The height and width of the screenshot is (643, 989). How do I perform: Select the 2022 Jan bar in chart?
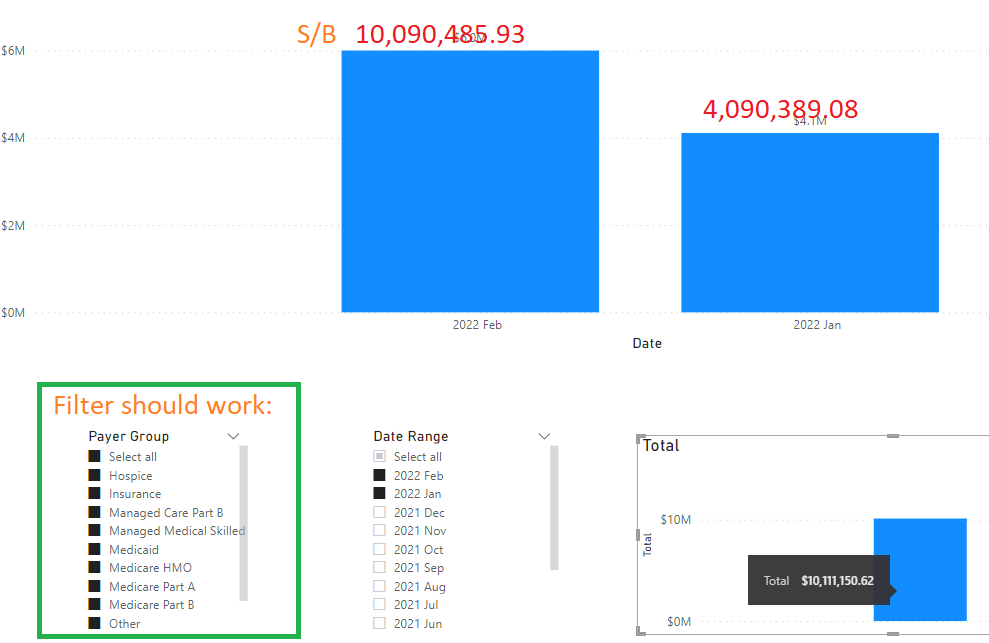pyautogui.click(x=810, y=222)
